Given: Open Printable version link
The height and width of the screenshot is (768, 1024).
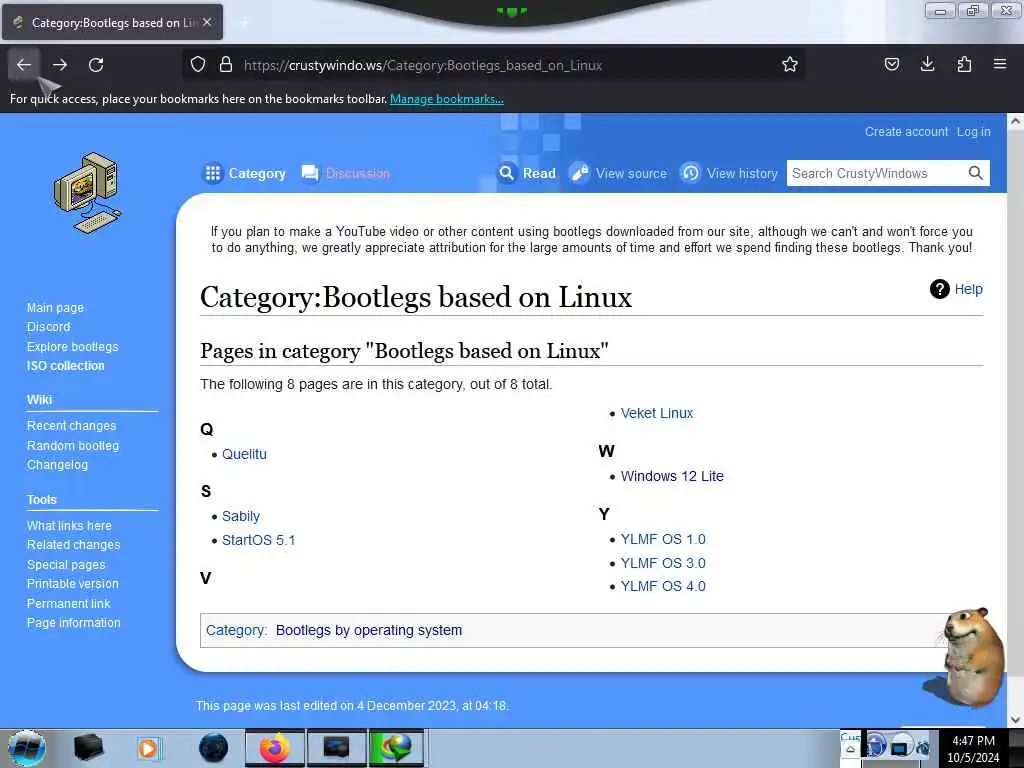Looking at the screenshot, I should [x=72, y=584].
